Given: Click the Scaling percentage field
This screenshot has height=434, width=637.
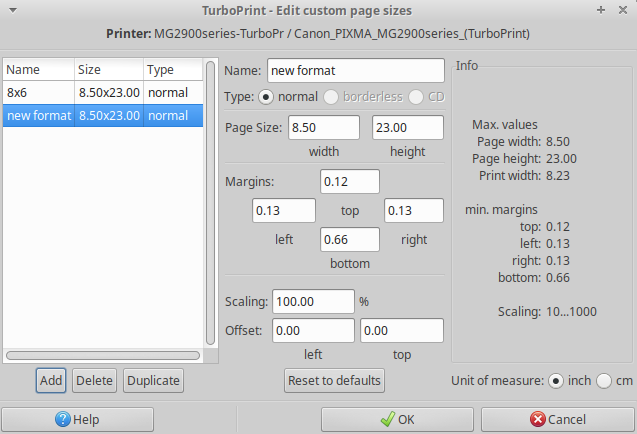Looking at the screenshot, I should [312, 301].
